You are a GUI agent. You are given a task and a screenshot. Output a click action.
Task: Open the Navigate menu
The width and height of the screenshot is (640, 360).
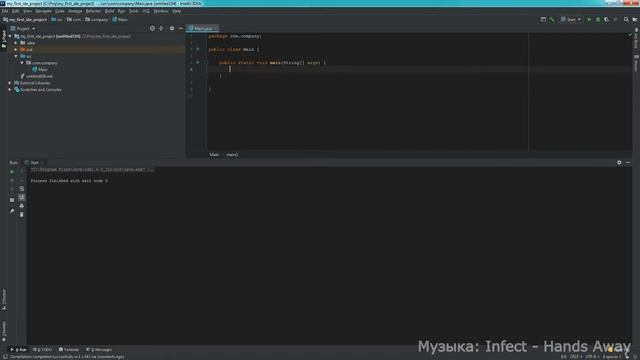[x=43, y=11]
